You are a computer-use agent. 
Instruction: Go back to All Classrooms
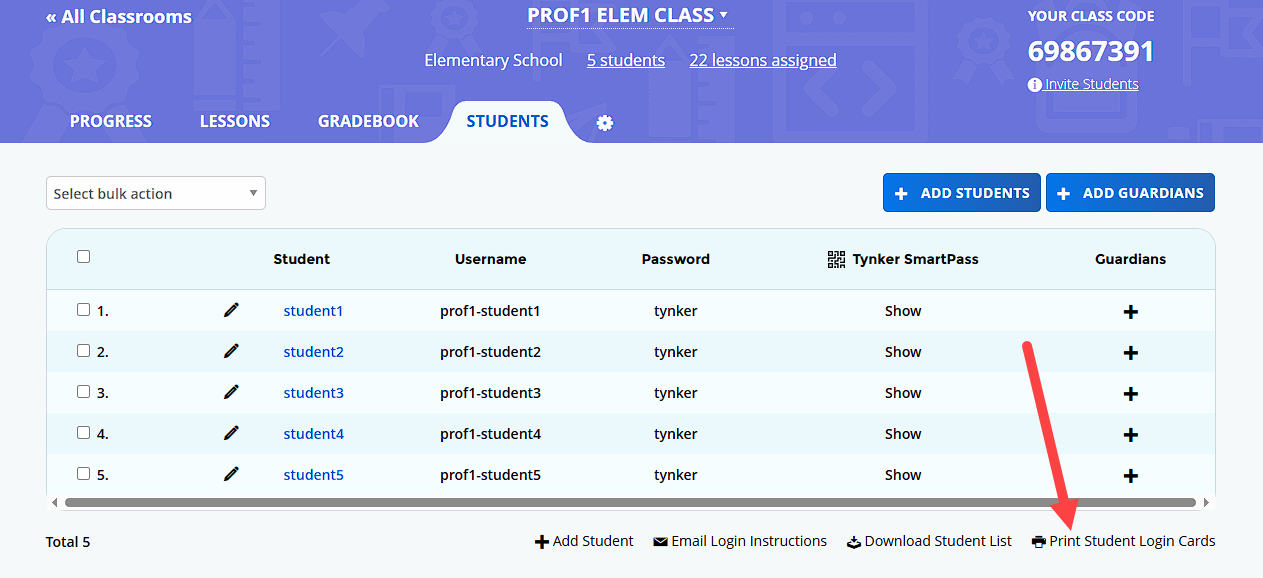point(119,17)
